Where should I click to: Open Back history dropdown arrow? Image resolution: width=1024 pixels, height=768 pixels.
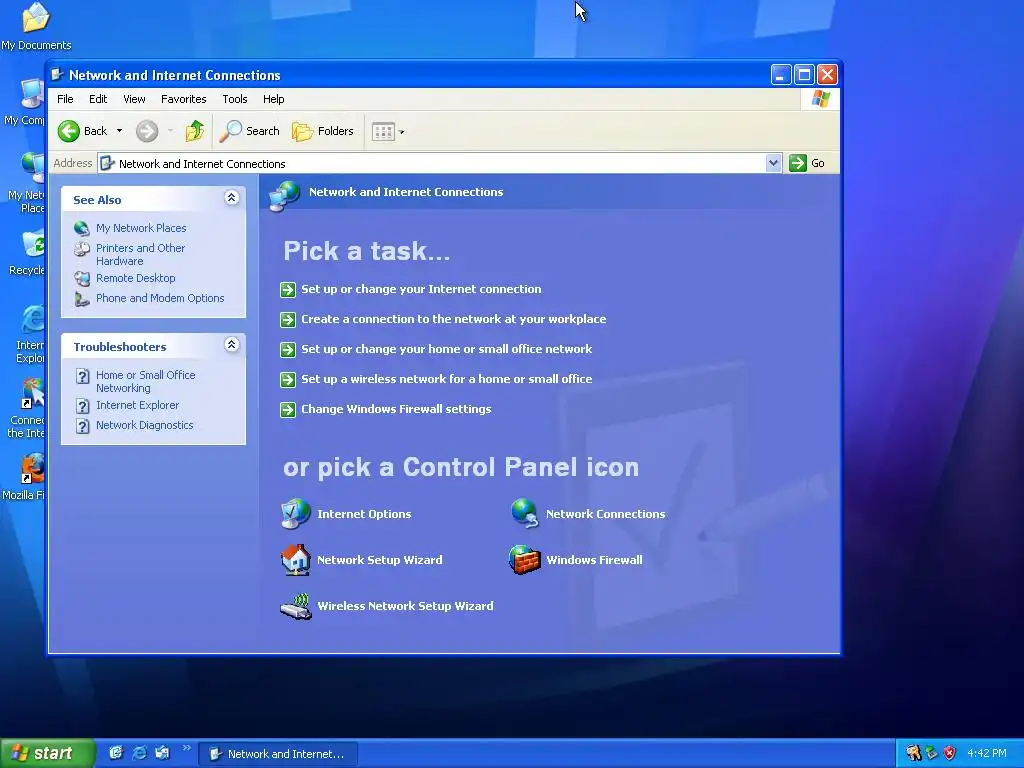120,131
